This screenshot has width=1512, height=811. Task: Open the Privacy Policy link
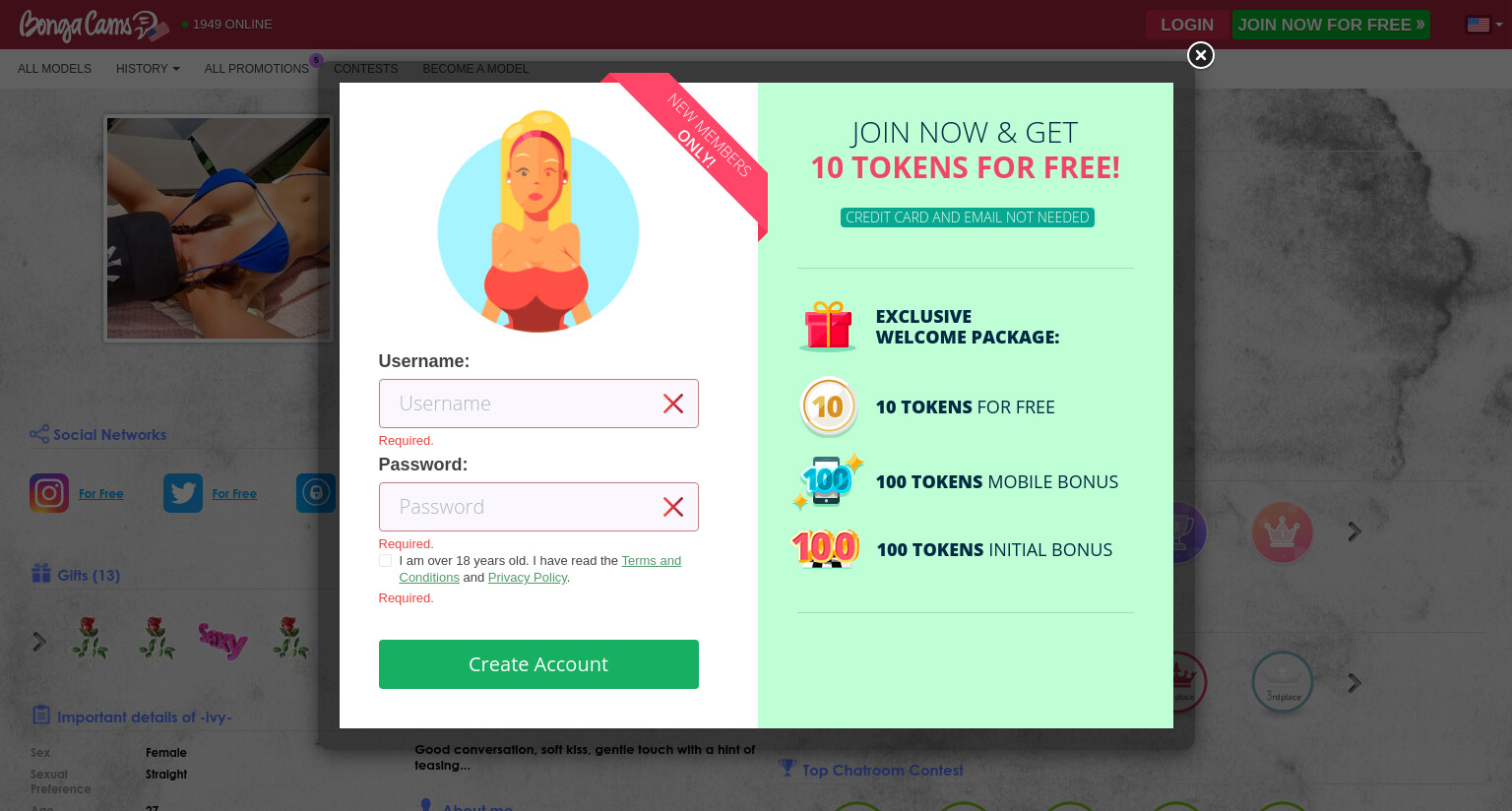point(528,578)
